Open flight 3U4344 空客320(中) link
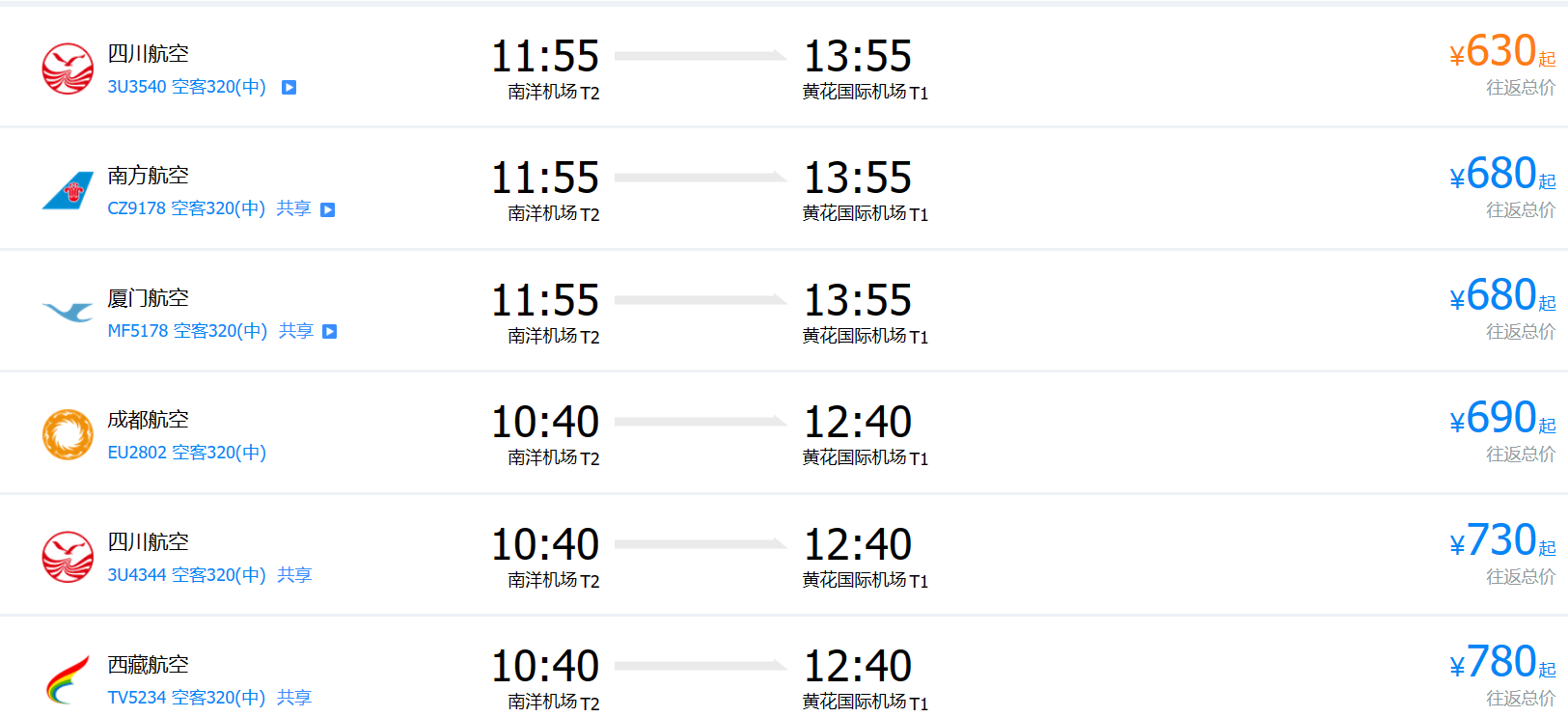The width and height of the screenshot is (1568, 717). coord(186,575)
